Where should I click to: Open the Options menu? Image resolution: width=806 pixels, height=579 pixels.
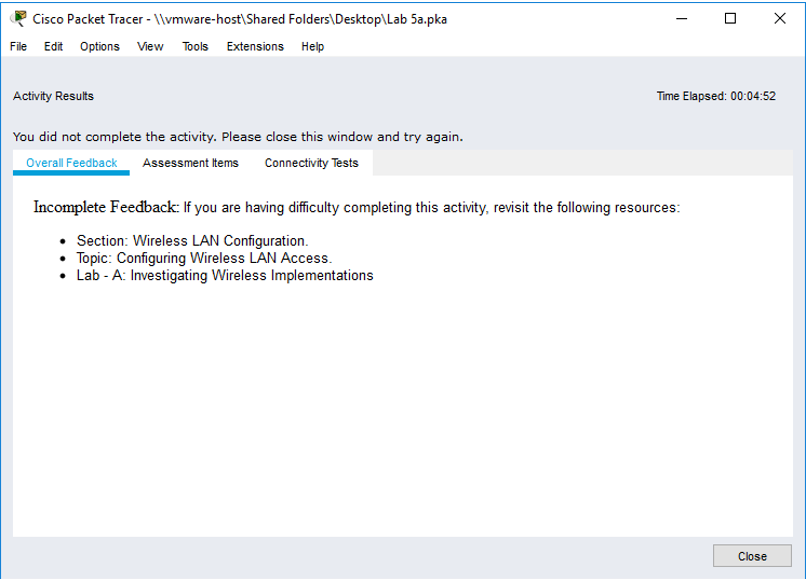(x=99, y=46)
